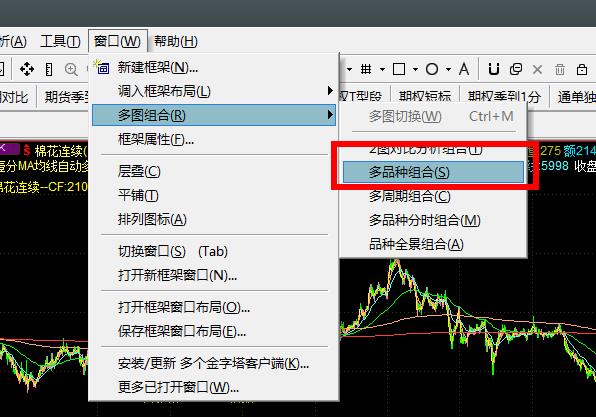This screenshot has height=417, width=596.
Task: Select the rectangle drawing tool
Action: pyautogui.click(x=399, y=69)
